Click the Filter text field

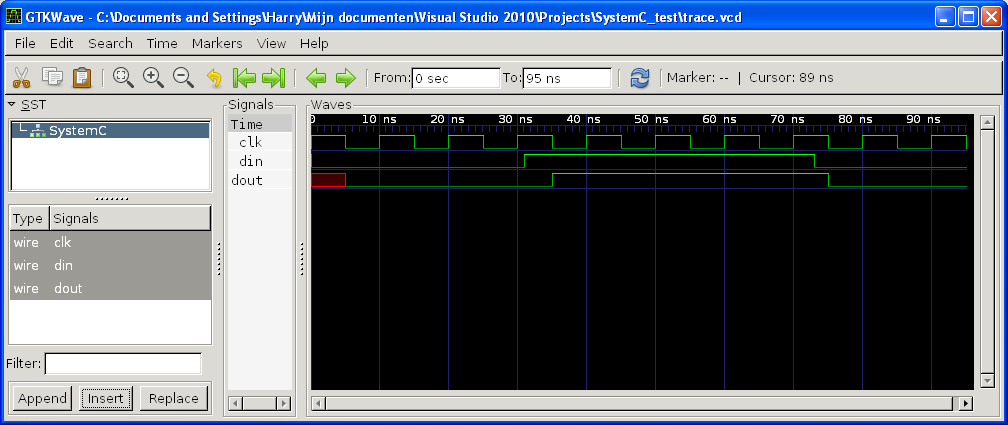[123, 364]
